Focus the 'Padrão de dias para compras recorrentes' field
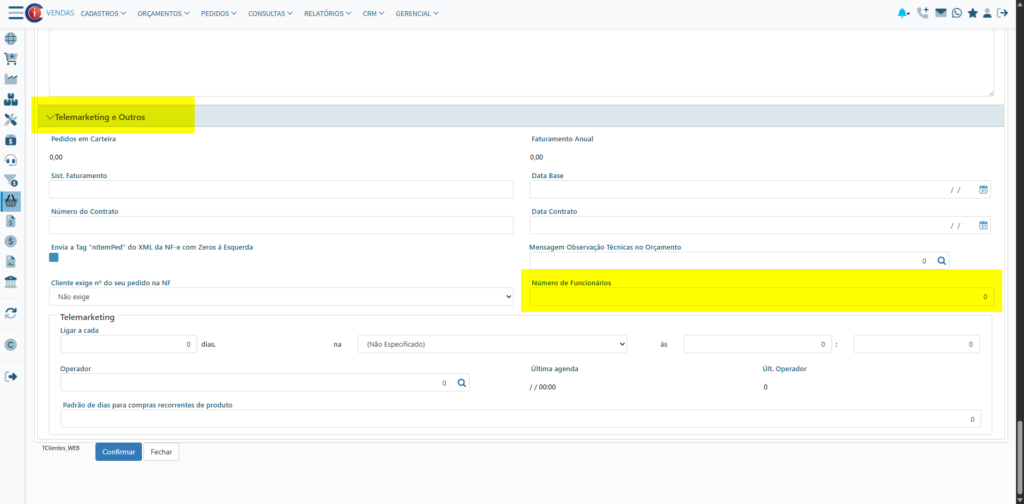 [520, 419]
